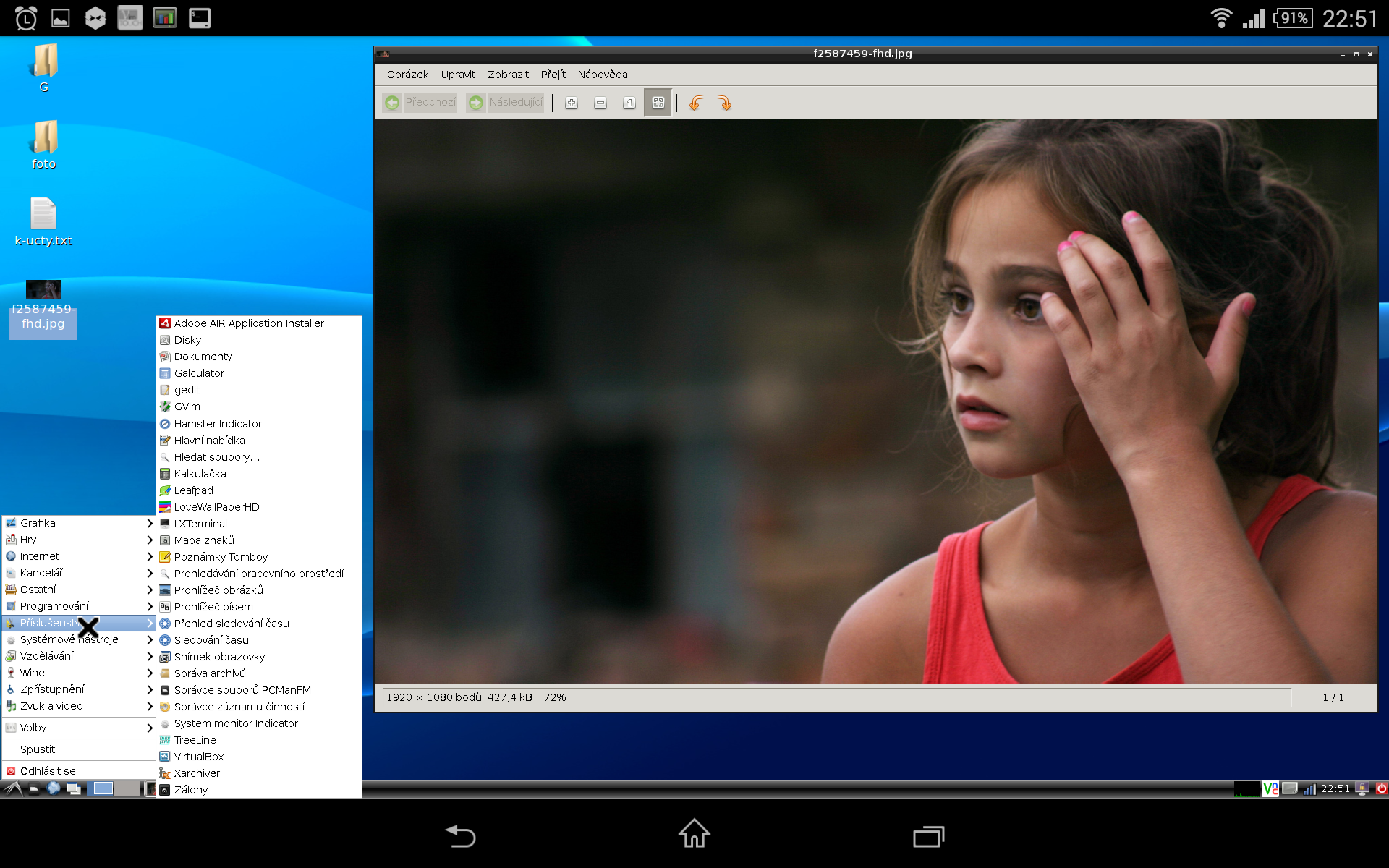
Task: Click the zoom in toolbar icon
Action: coord(572,103)
